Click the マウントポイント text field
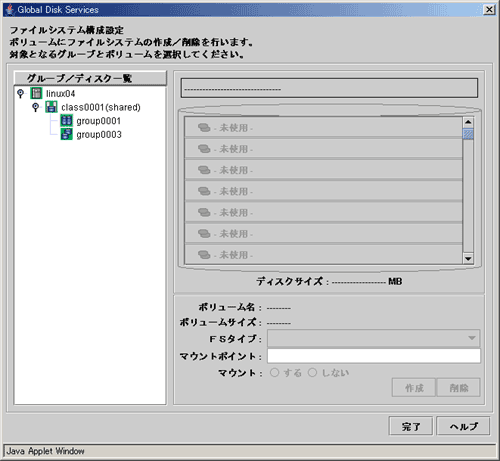The image size is (500, 461). 374,356
